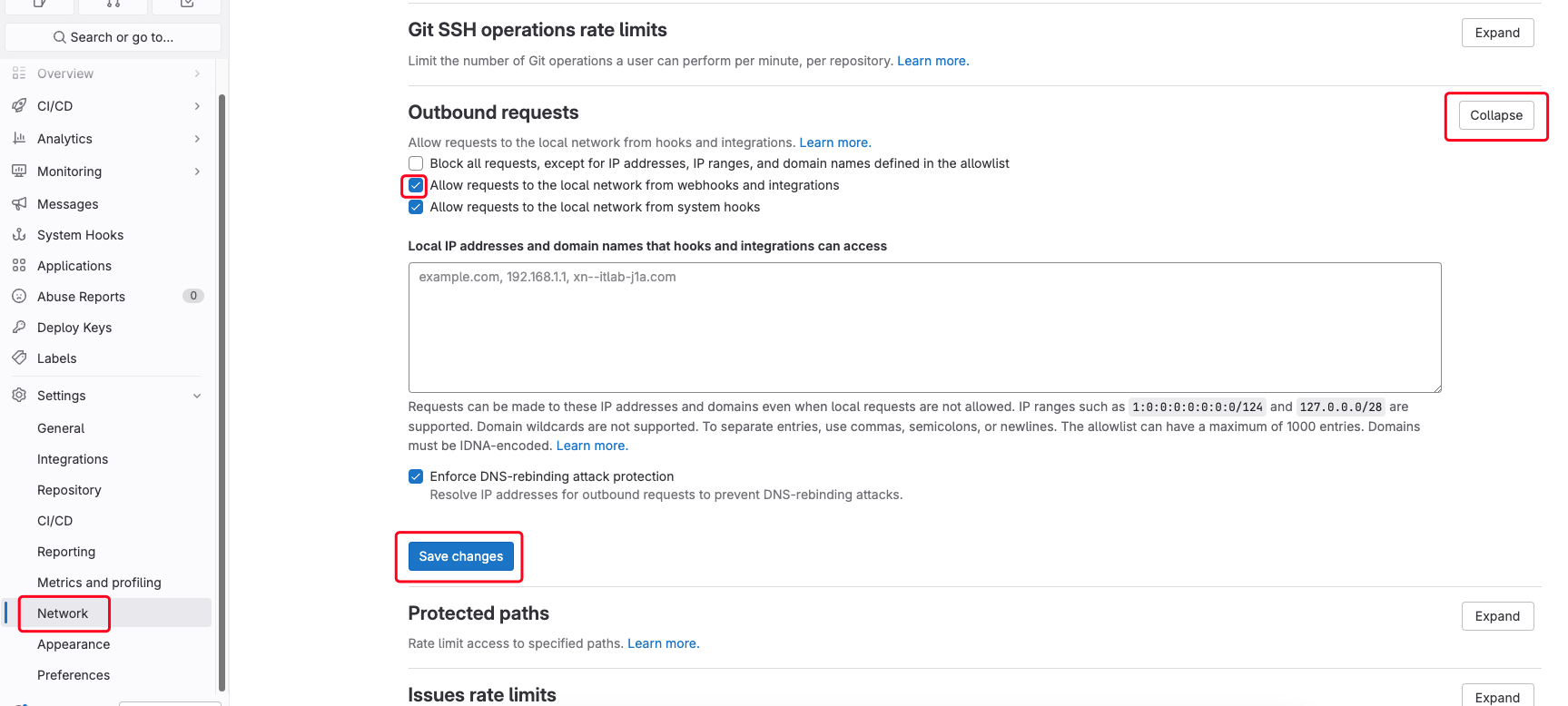Collapse the Outbound requests section
The image size is (1568, 706).
(1496, 115)
